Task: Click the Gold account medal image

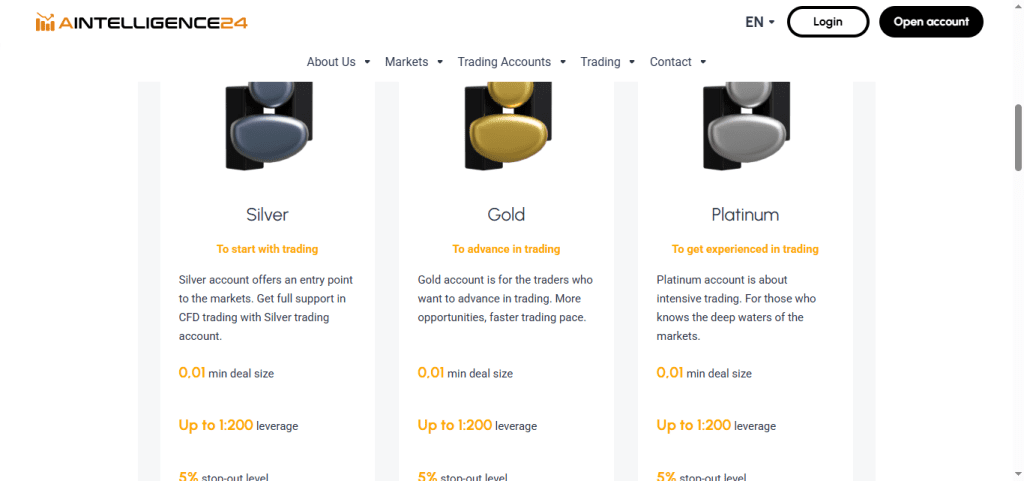Action: 507,125
